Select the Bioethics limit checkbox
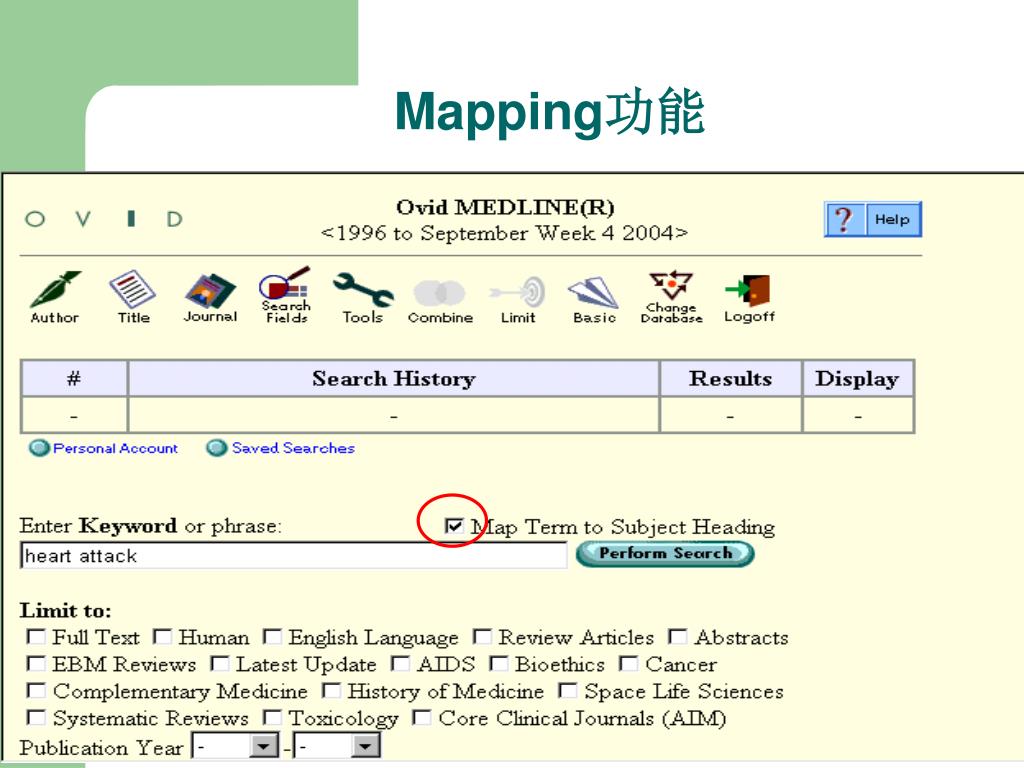Image resolution: width=1024 pixels, height=768 pixels. coord(499,664)
